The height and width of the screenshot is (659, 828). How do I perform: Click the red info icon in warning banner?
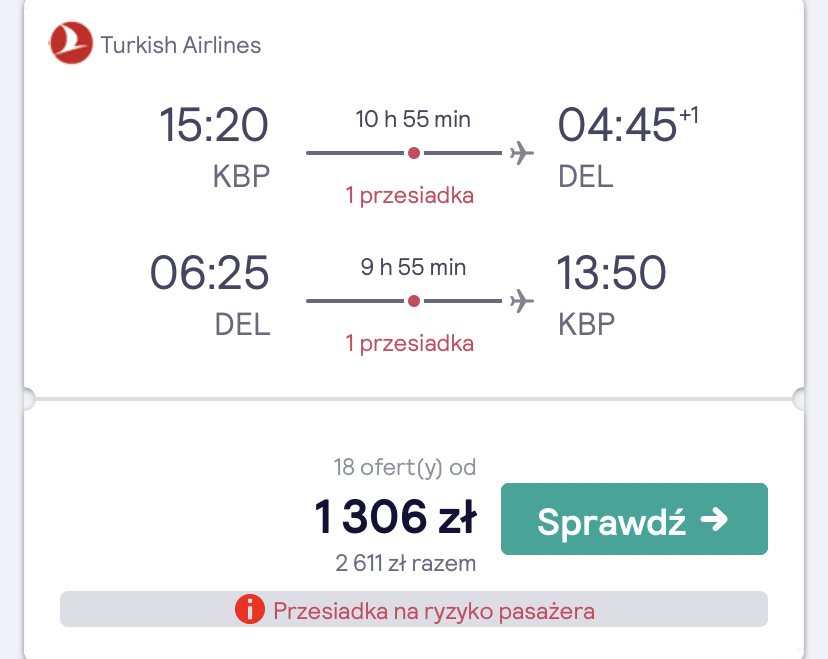coord(250,609)
